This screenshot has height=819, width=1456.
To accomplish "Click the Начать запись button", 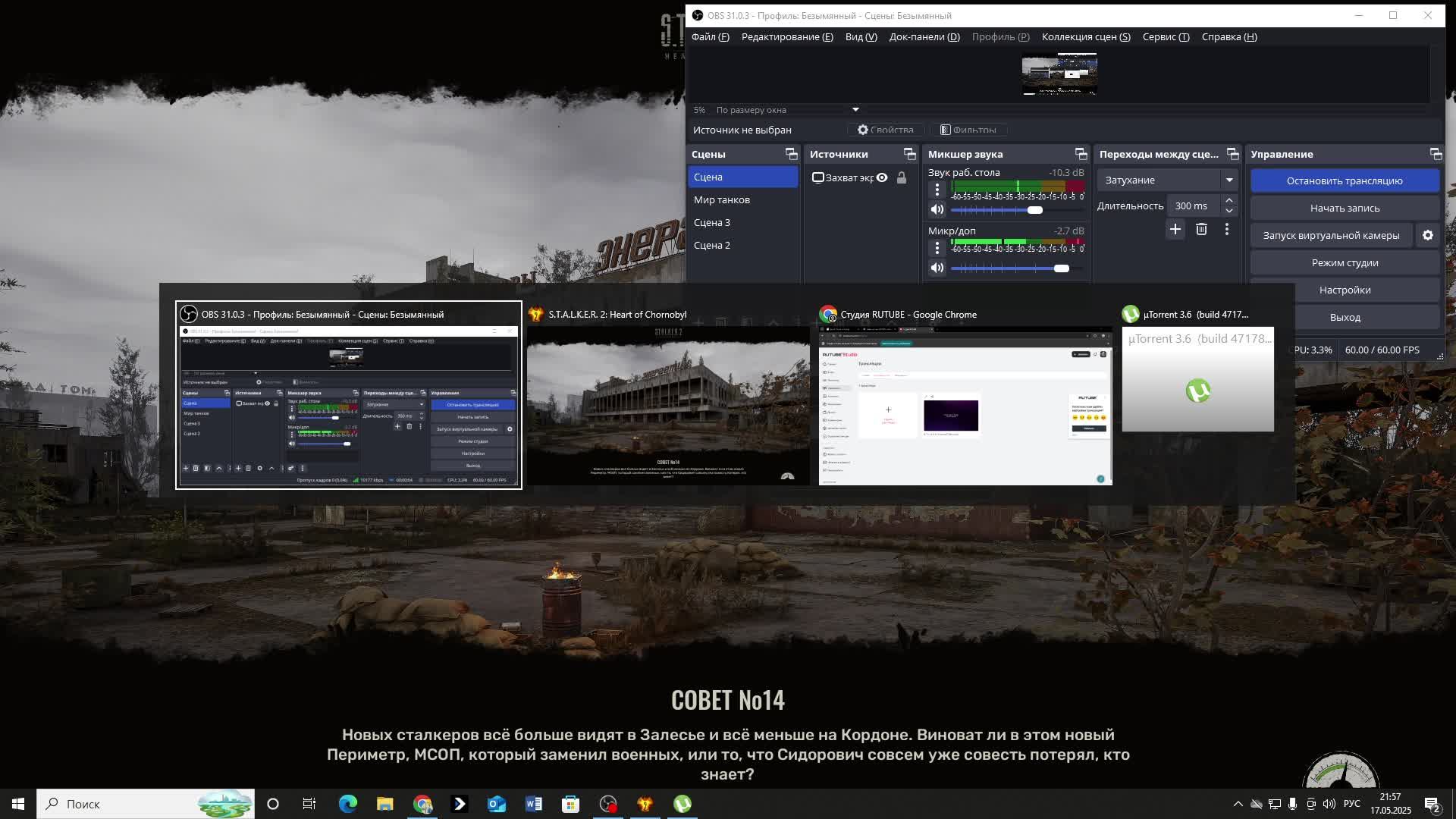I will [x=1344, y=208].
